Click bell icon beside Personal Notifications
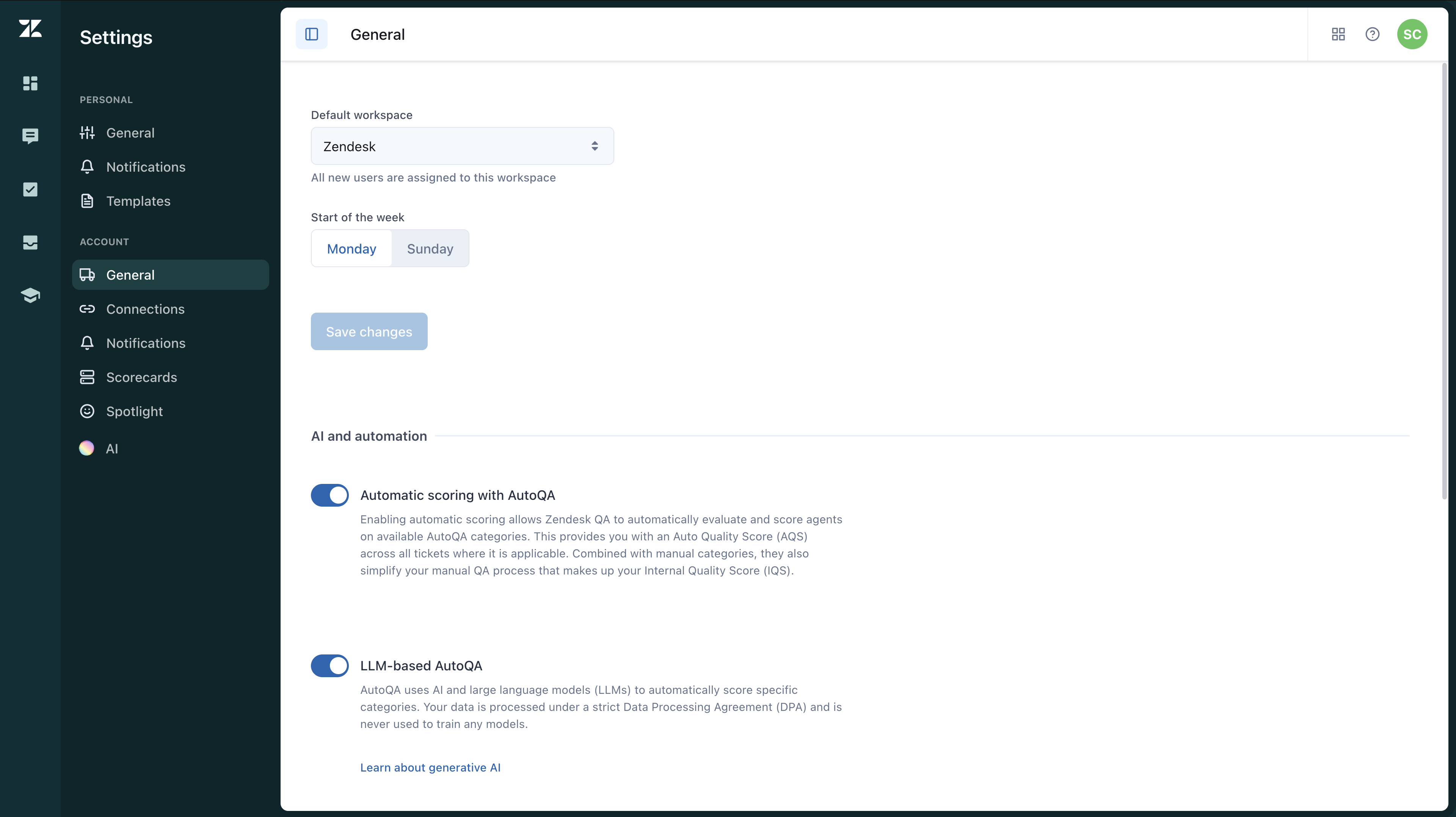 point(87,167)
